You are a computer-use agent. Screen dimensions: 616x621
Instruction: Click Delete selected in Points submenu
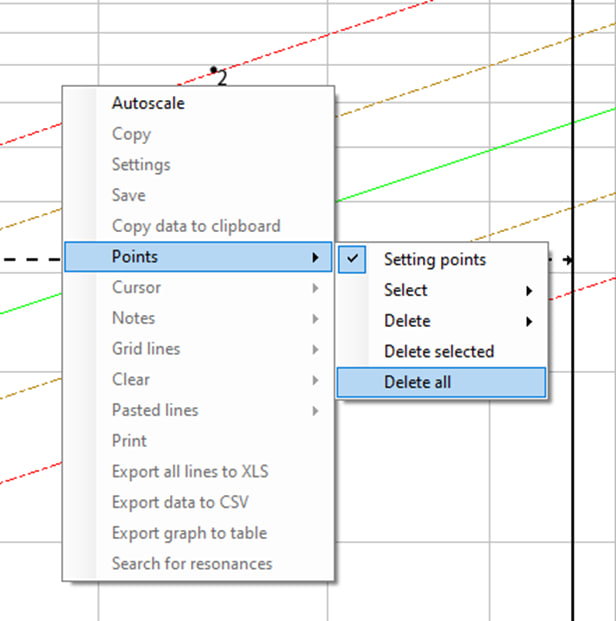pos(441,352)
